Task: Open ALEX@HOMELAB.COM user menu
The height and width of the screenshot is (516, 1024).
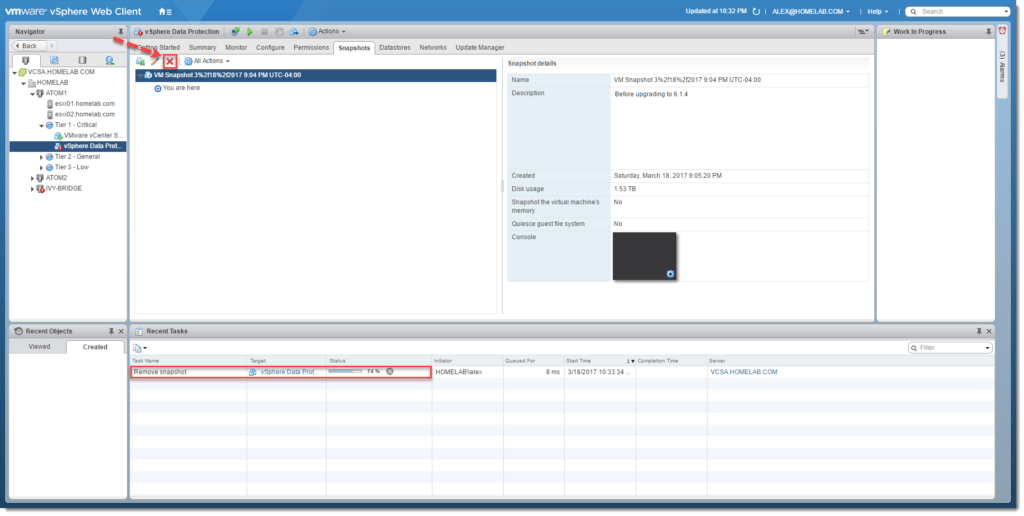Action: point(811,12)
